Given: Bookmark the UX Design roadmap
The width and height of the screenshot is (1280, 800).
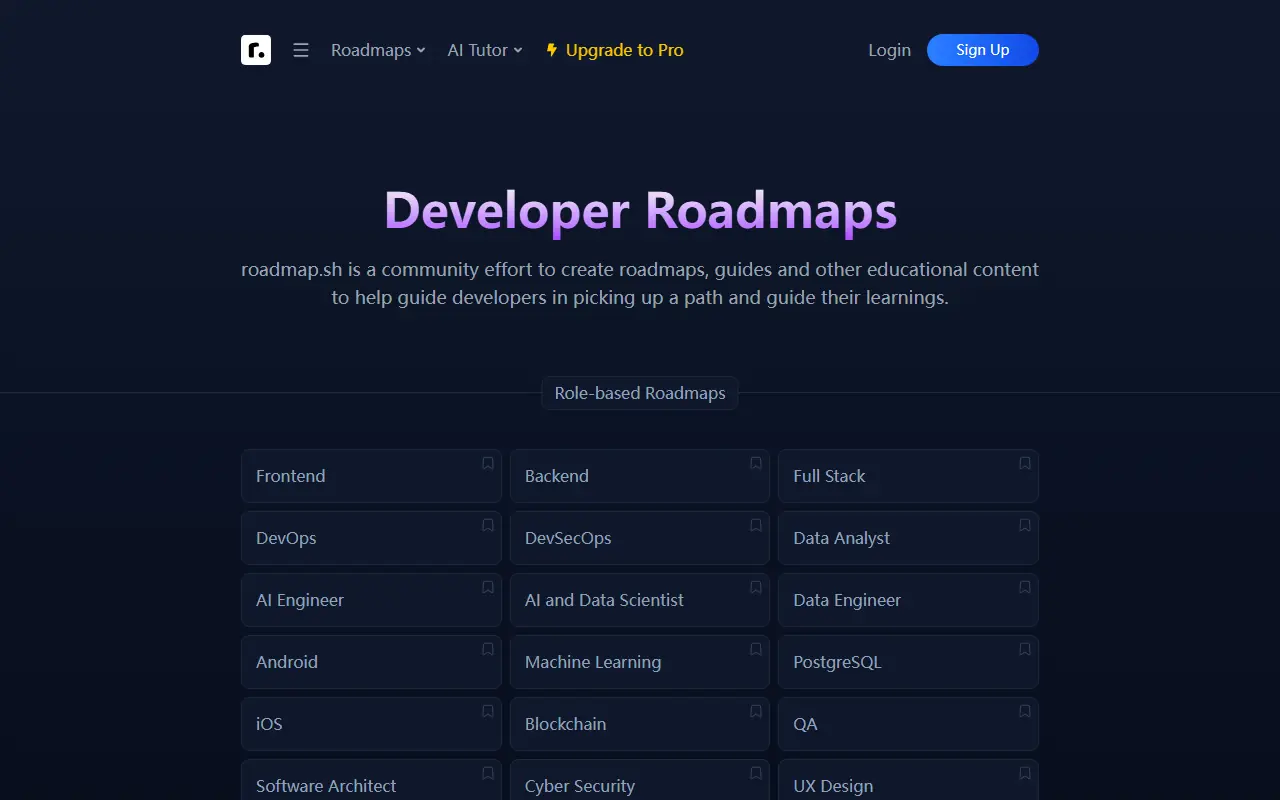Looking at the screenshot, I should [1025, 773].
